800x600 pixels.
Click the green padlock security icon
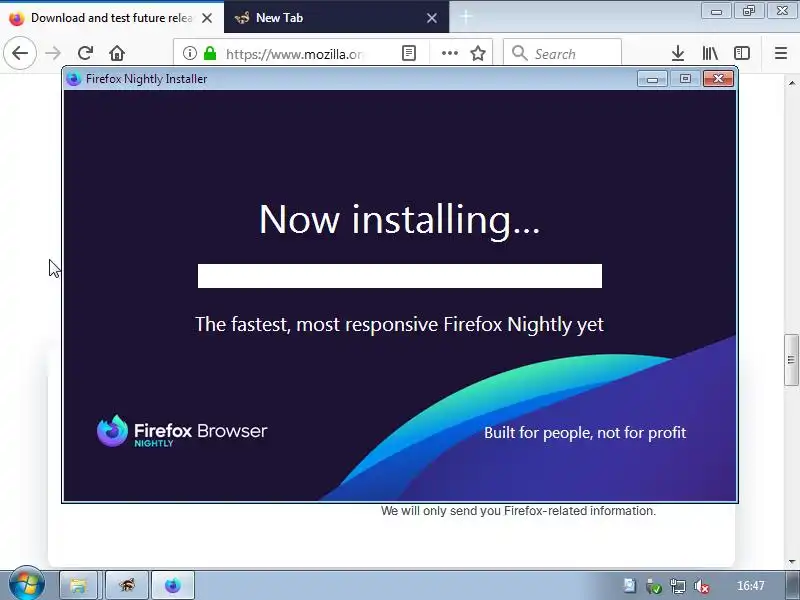point(210,53)
